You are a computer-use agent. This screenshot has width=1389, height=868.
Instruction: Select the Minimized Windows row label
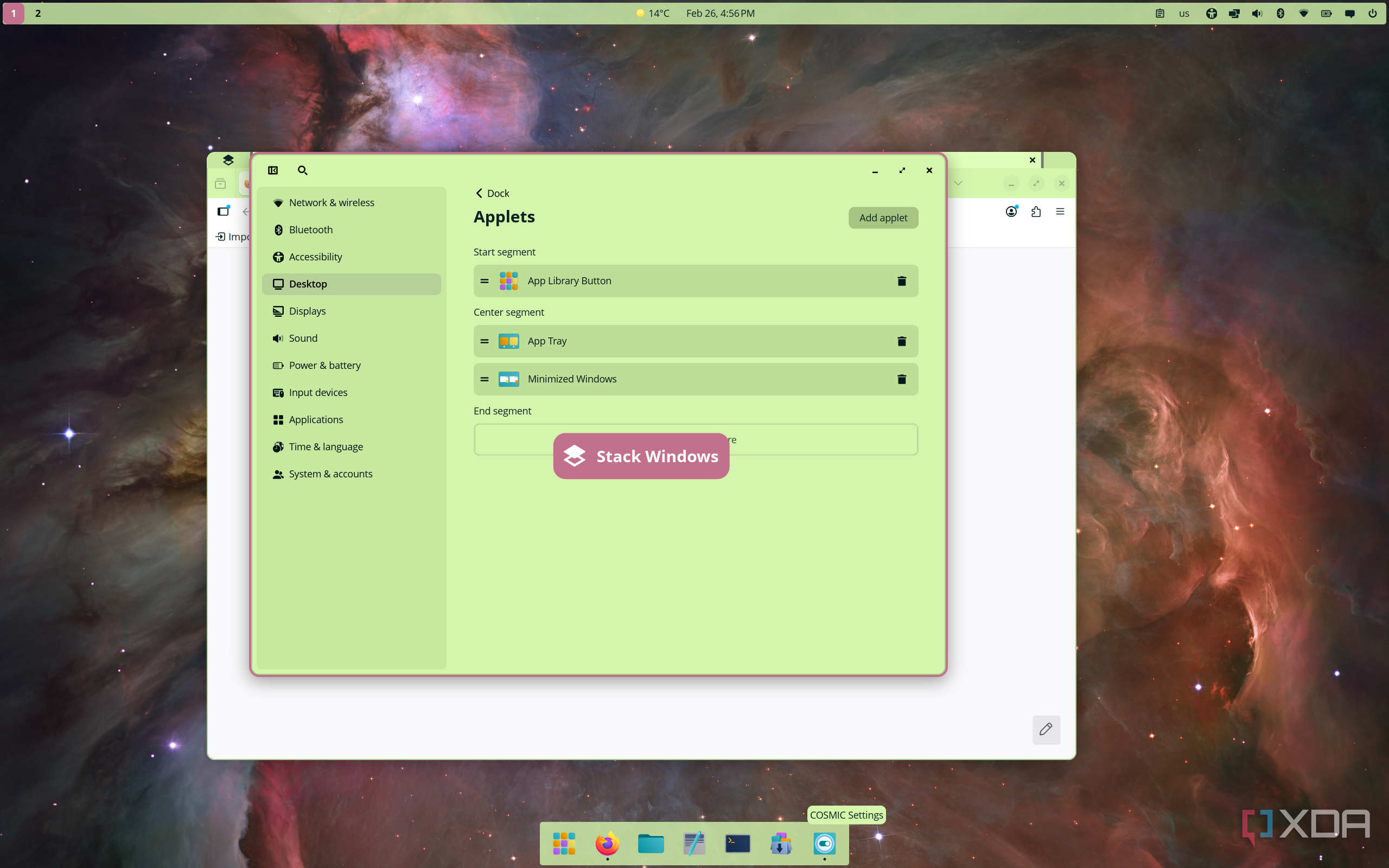[572, 379]
